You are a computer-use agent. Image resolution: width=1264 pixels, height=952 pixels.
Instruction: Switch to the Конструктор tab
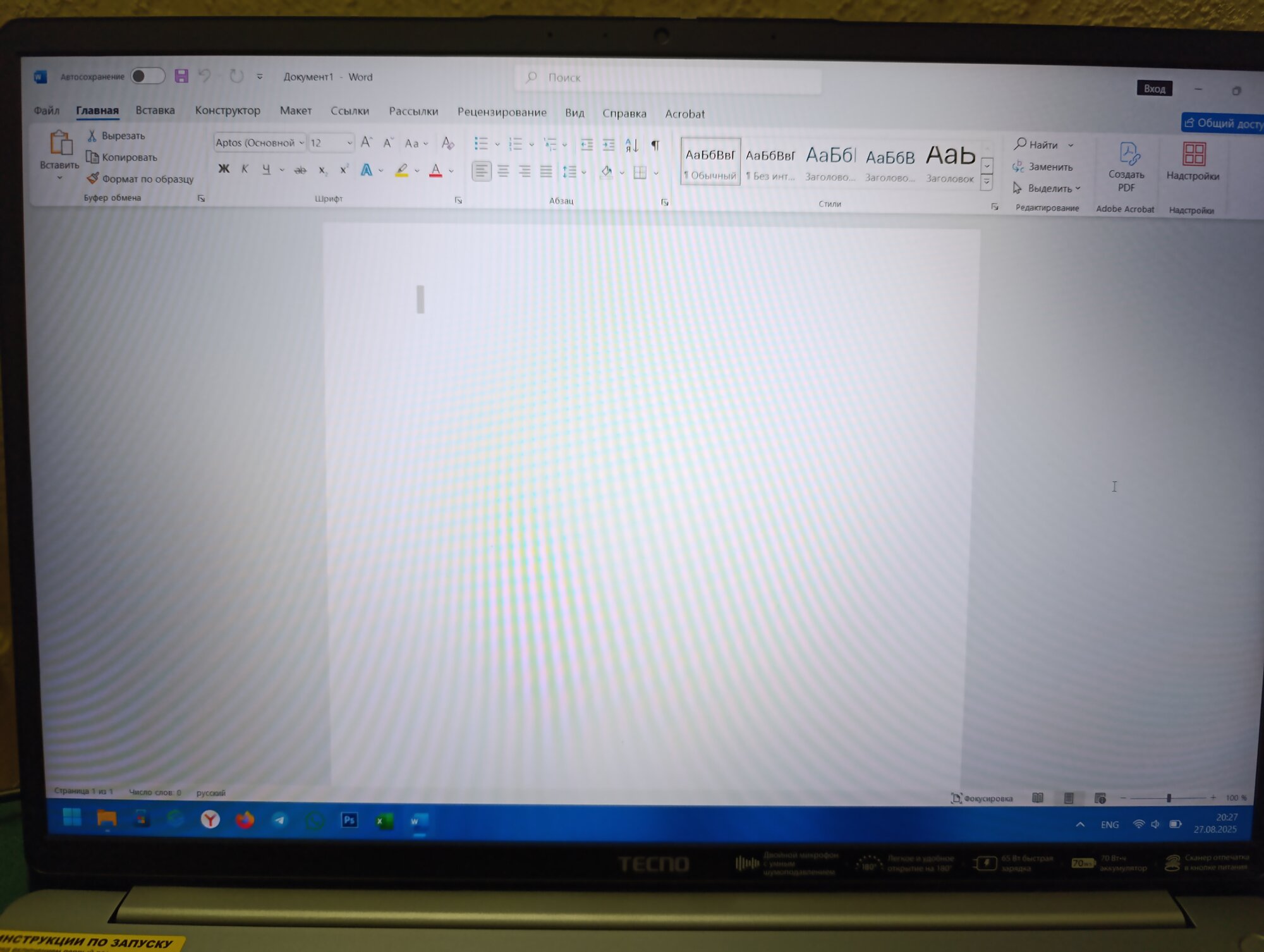click(228, 111)
